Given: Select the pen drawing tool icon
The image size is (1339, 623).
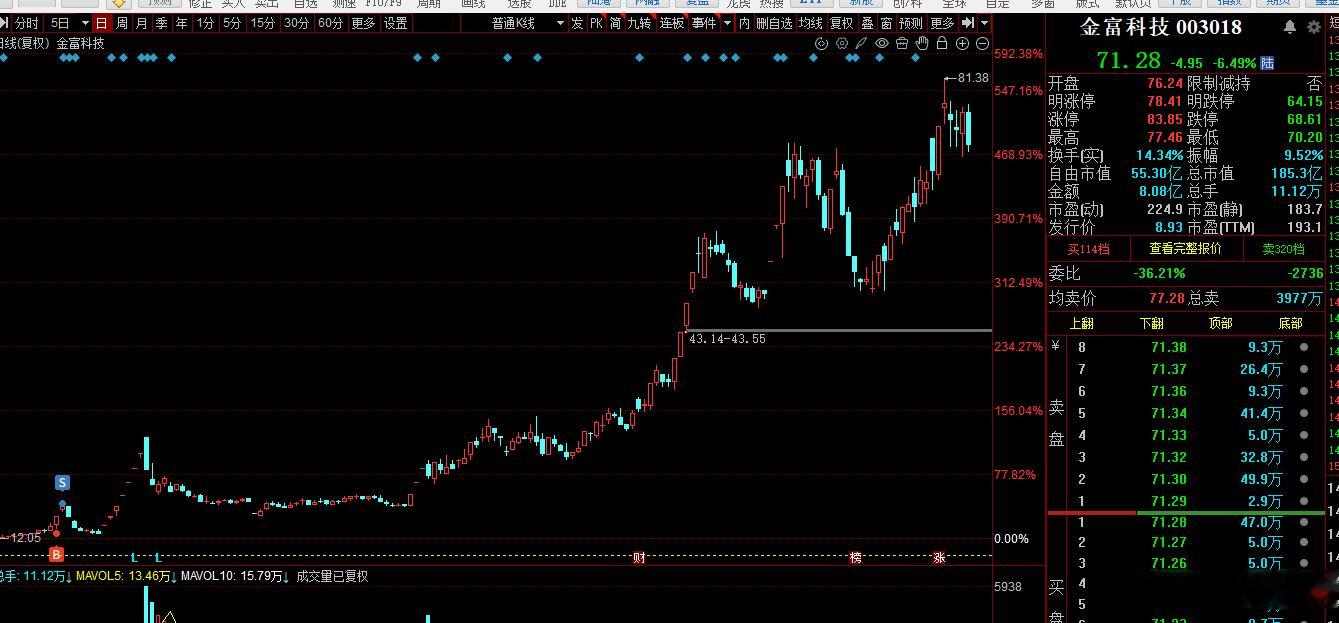Looking at the screenshot, I should coord(861,43).
